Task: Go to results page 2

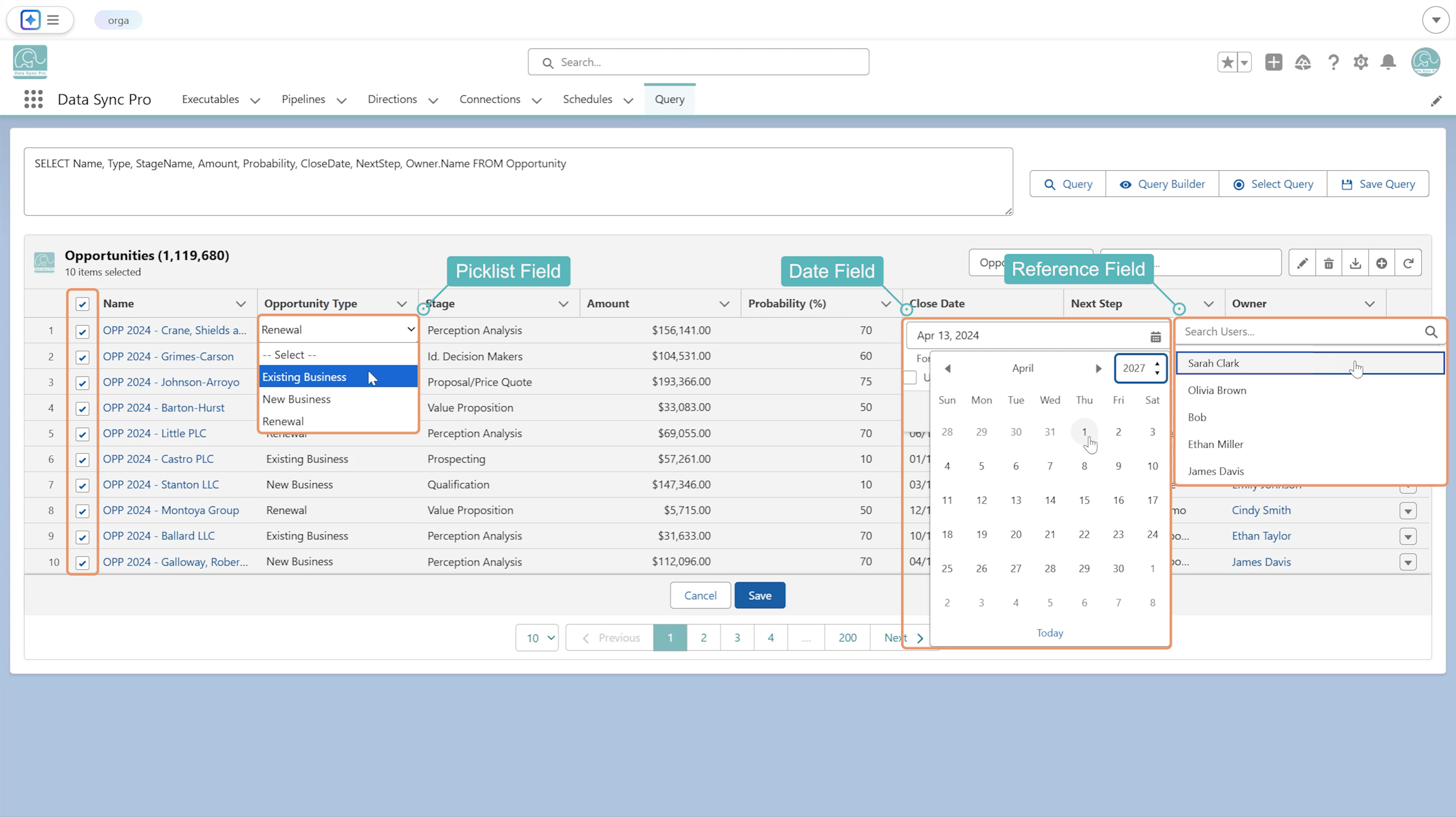Action: tap(703, 638)
